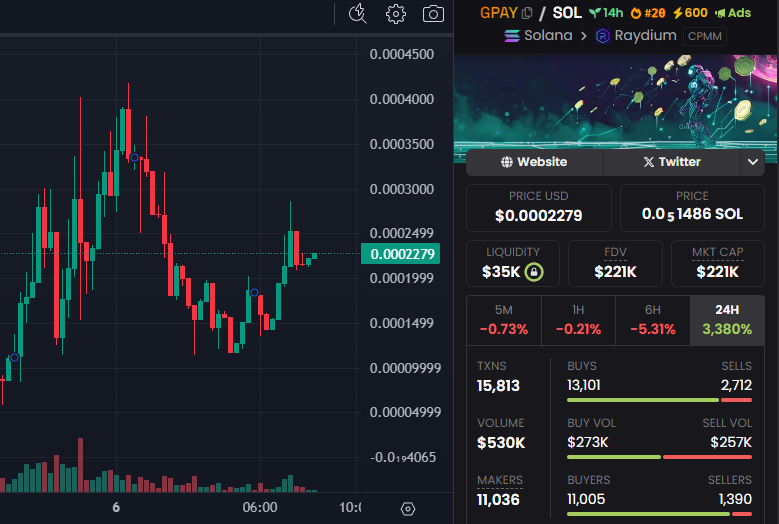Select the 5M timeframe tab

[504, 320]
